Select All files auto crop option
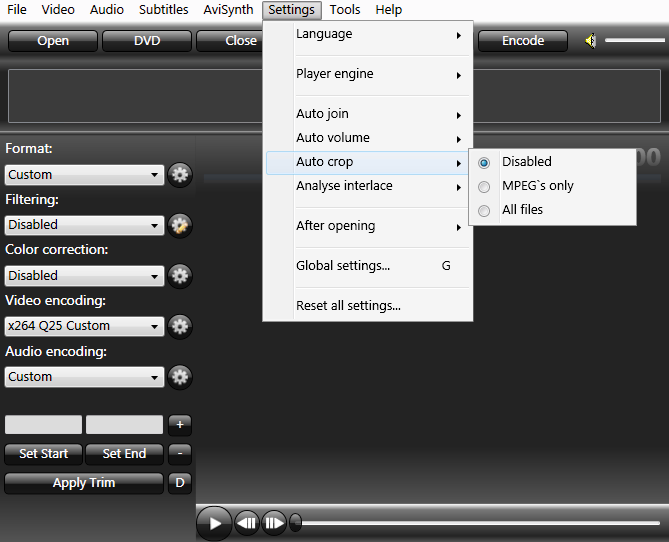The image size is (669, 542). pyautogui.click(x=522, y=210)
